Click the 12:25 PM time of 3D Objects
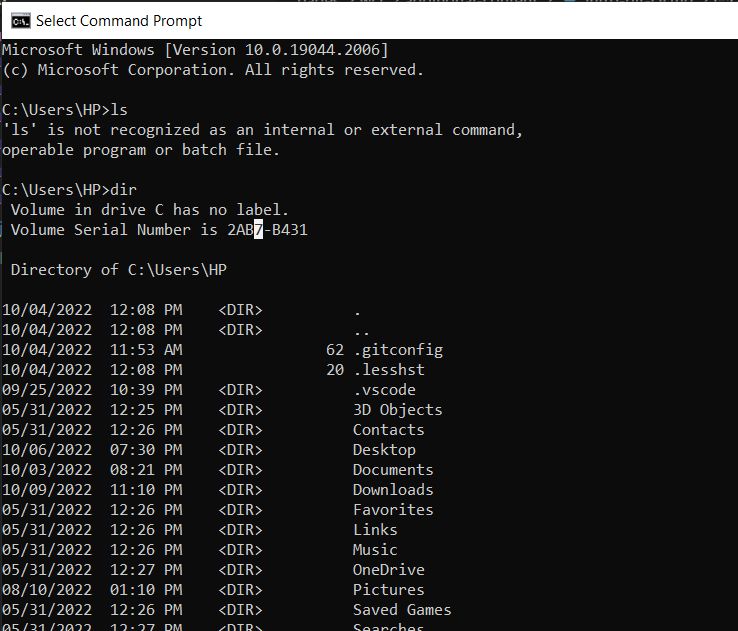 pyautogui.click(x=146, y=410)
